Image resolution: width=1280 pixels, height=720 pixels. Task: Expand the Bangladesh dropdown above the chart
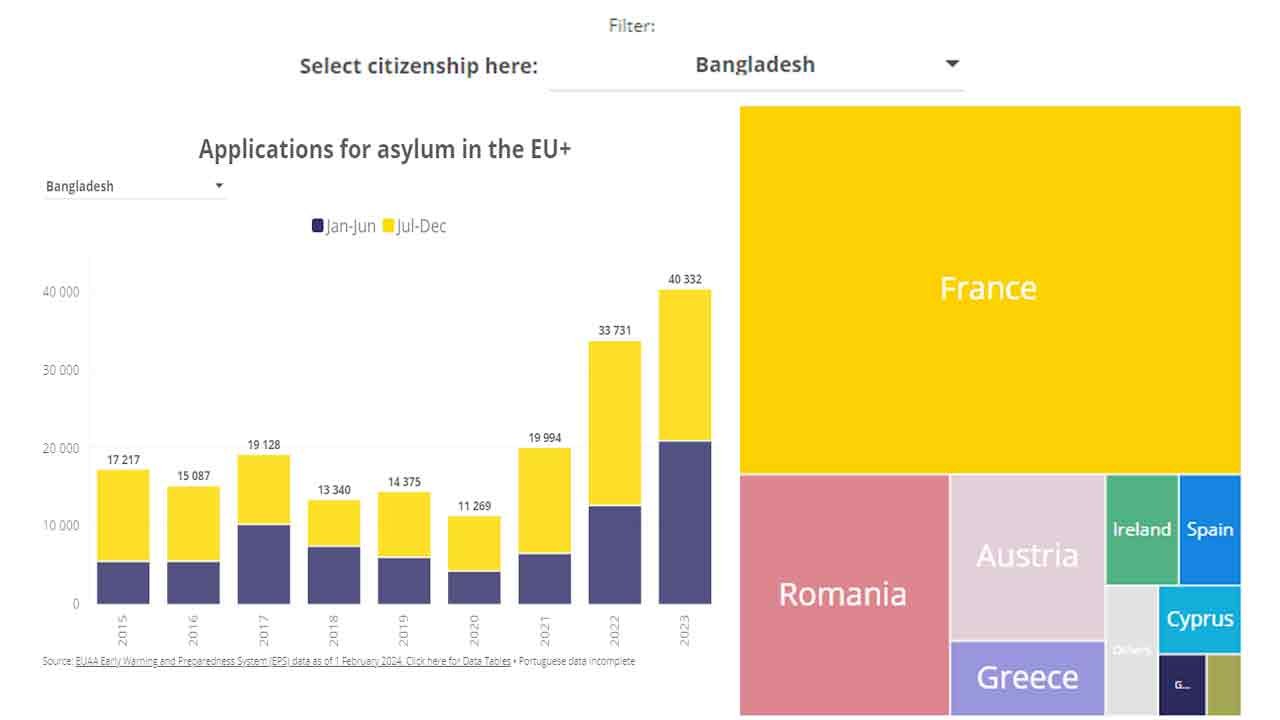[x=135, y=186]
